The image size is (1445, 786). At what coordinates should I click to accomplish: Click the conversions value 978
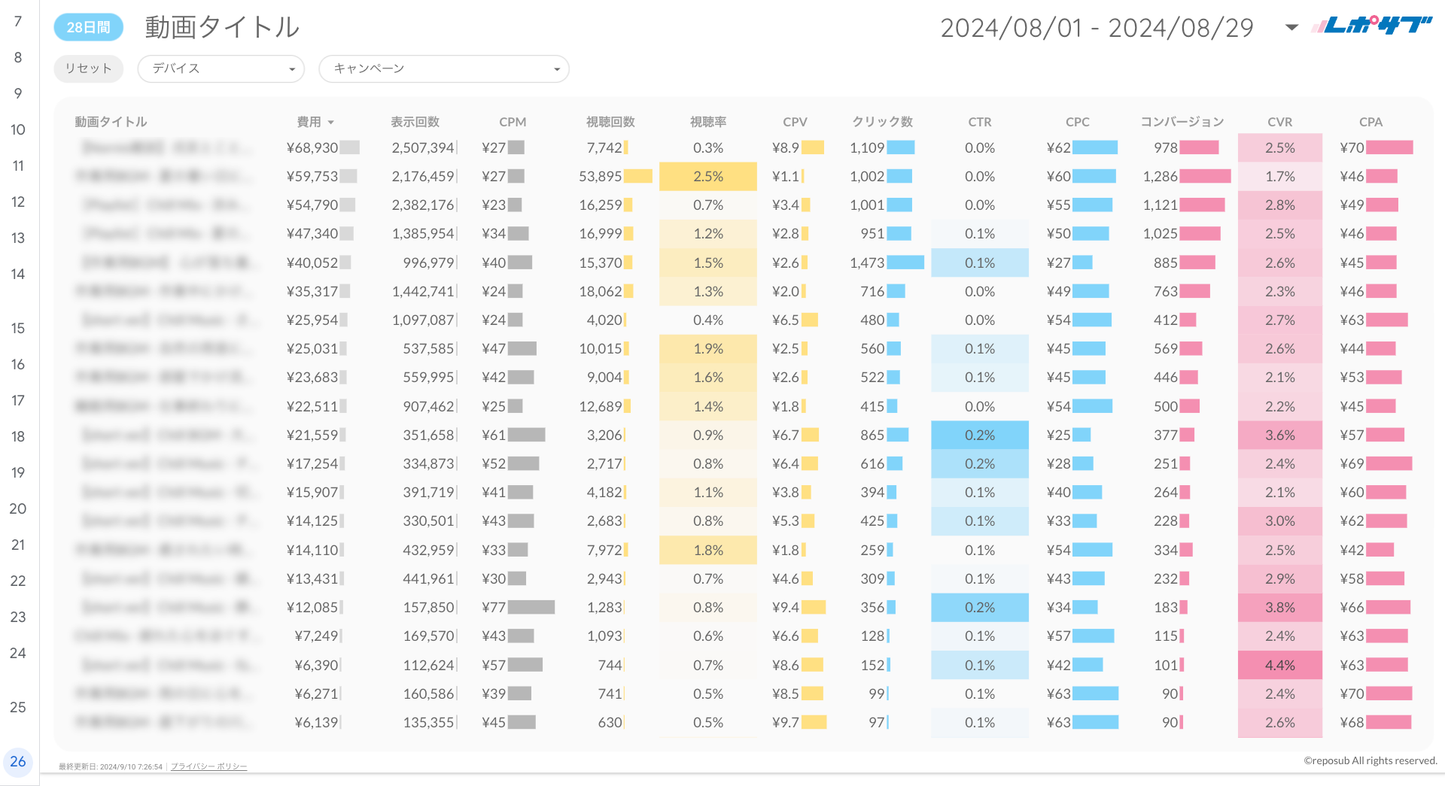pyautogui.click(x=1165, y=148)
